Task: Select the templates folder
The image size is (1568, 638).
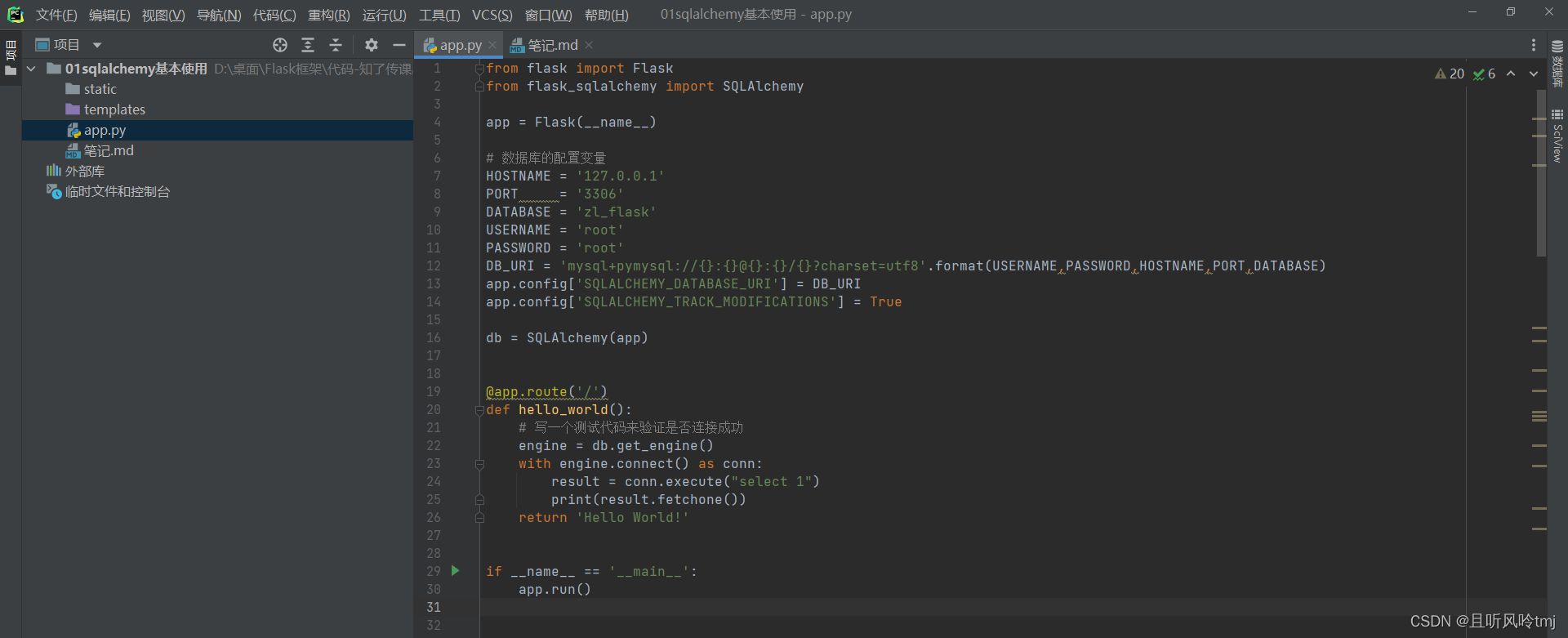Action: pyautogui.click(x=105, y=109)
